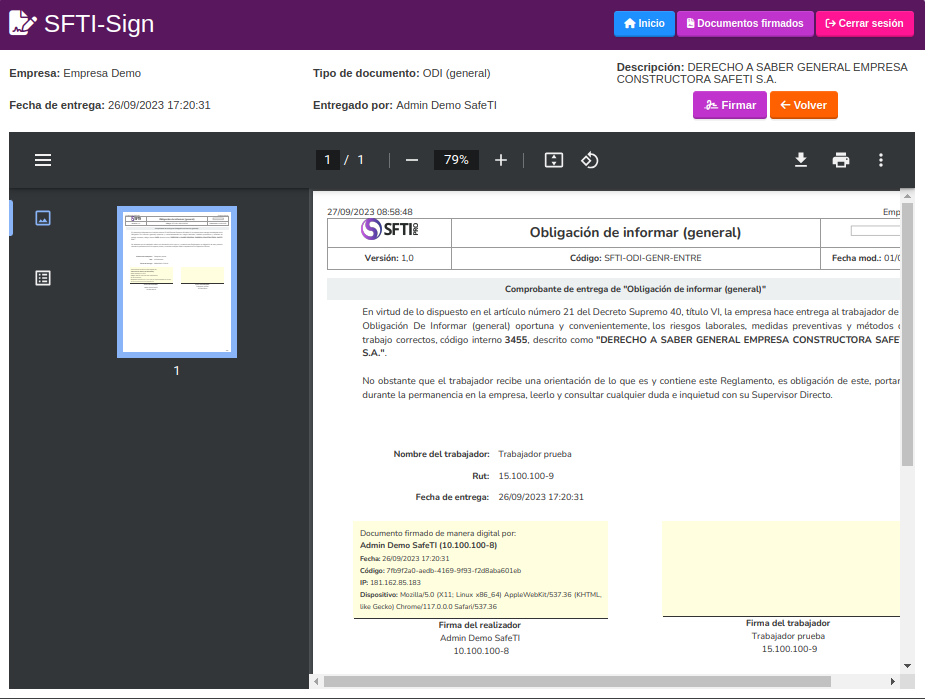
Task: Click the 'Empresa: Empresa Demo' text
Action: [75, 73]
